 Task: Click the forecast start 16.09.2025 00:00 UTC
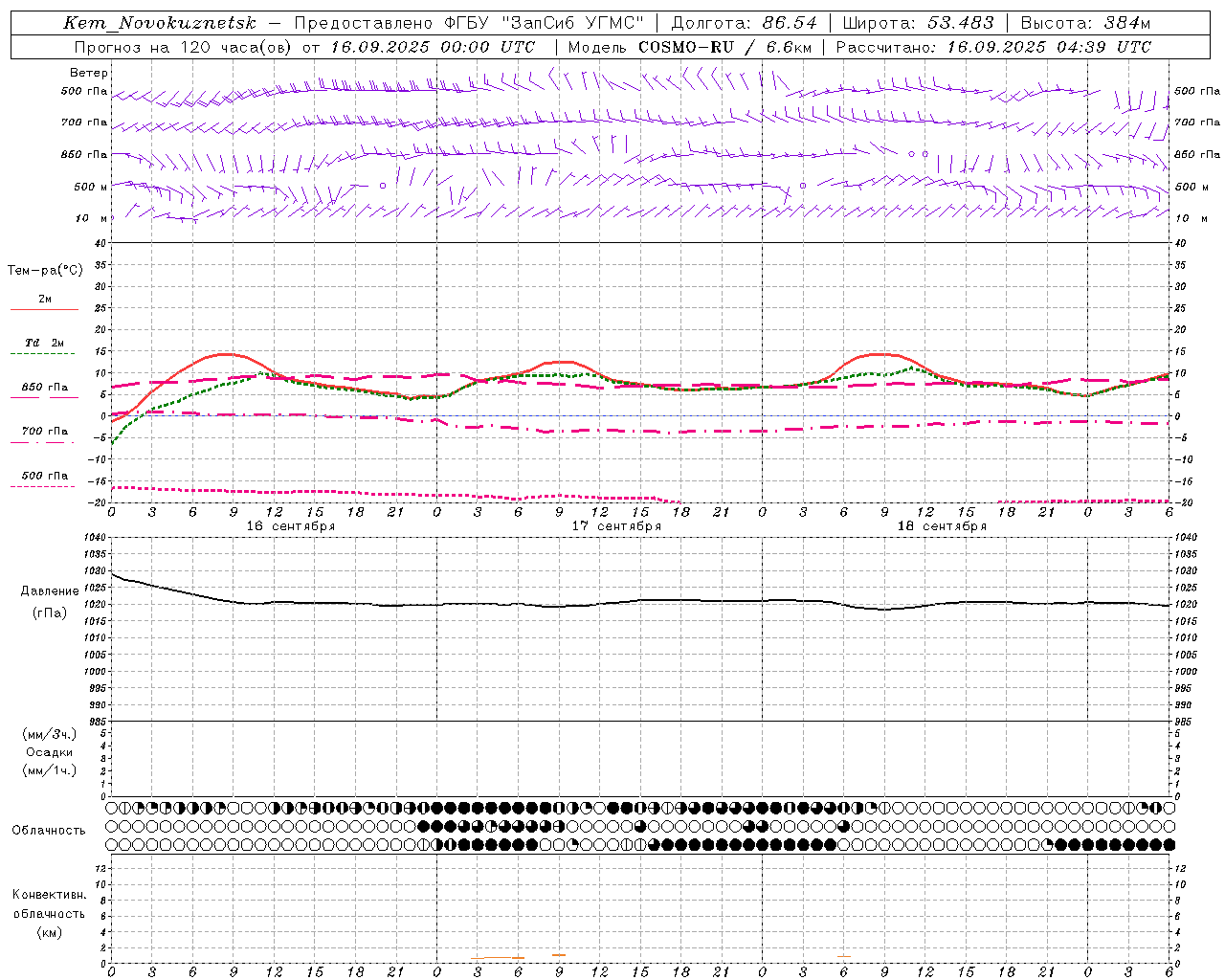[433, 47]
